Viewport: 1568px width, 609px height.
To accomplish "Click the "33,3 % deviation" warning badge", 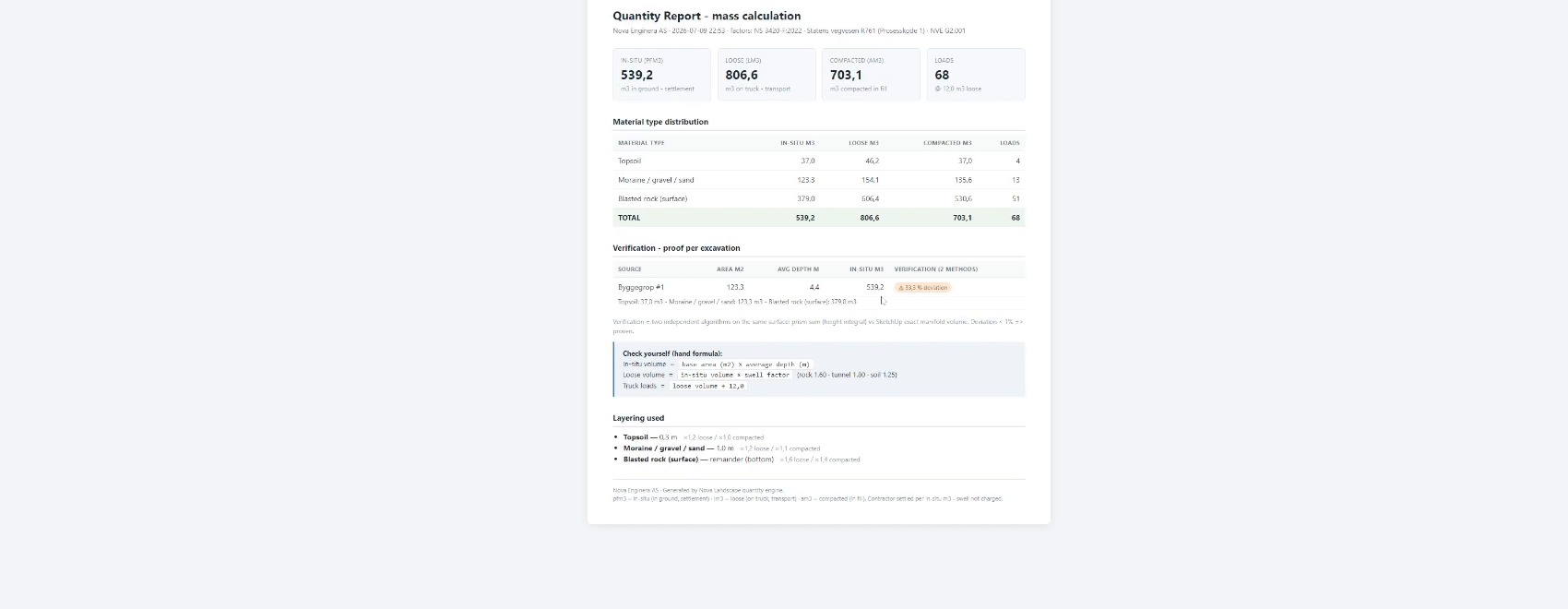I will (x=922, y=287).
